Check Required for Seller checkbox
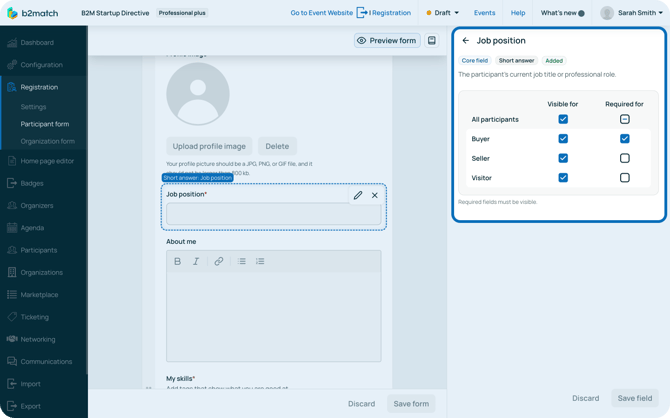Image resolution: width=670 pixels, height=418 pixels. point(625,158)
